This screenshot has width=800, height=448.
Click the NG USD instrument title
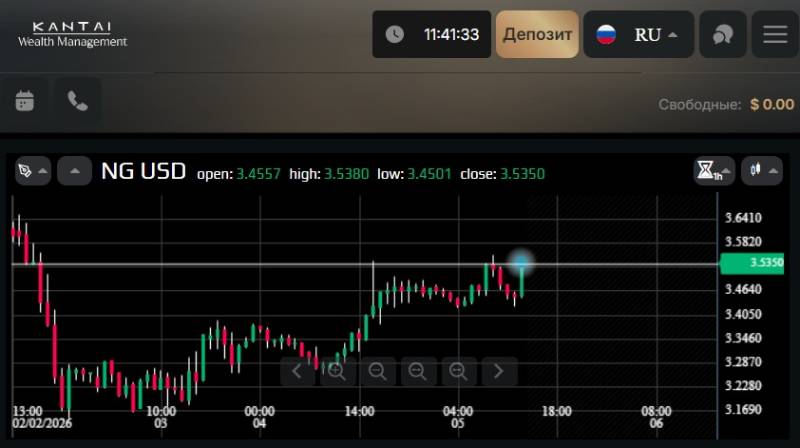pyautogui.click(x=143, y=171)
